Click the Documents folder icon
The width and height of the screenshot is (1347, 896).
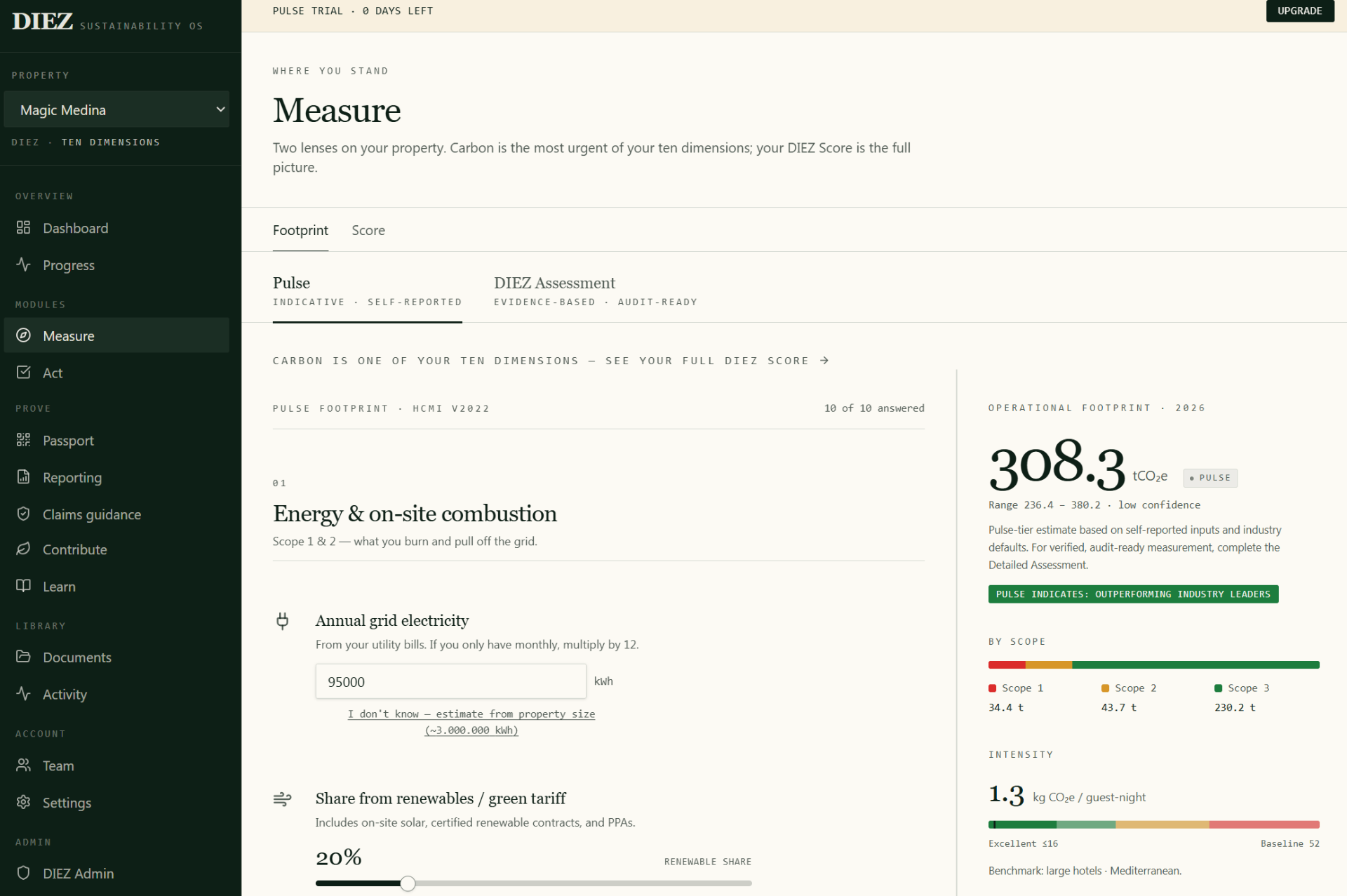point(23,657)
